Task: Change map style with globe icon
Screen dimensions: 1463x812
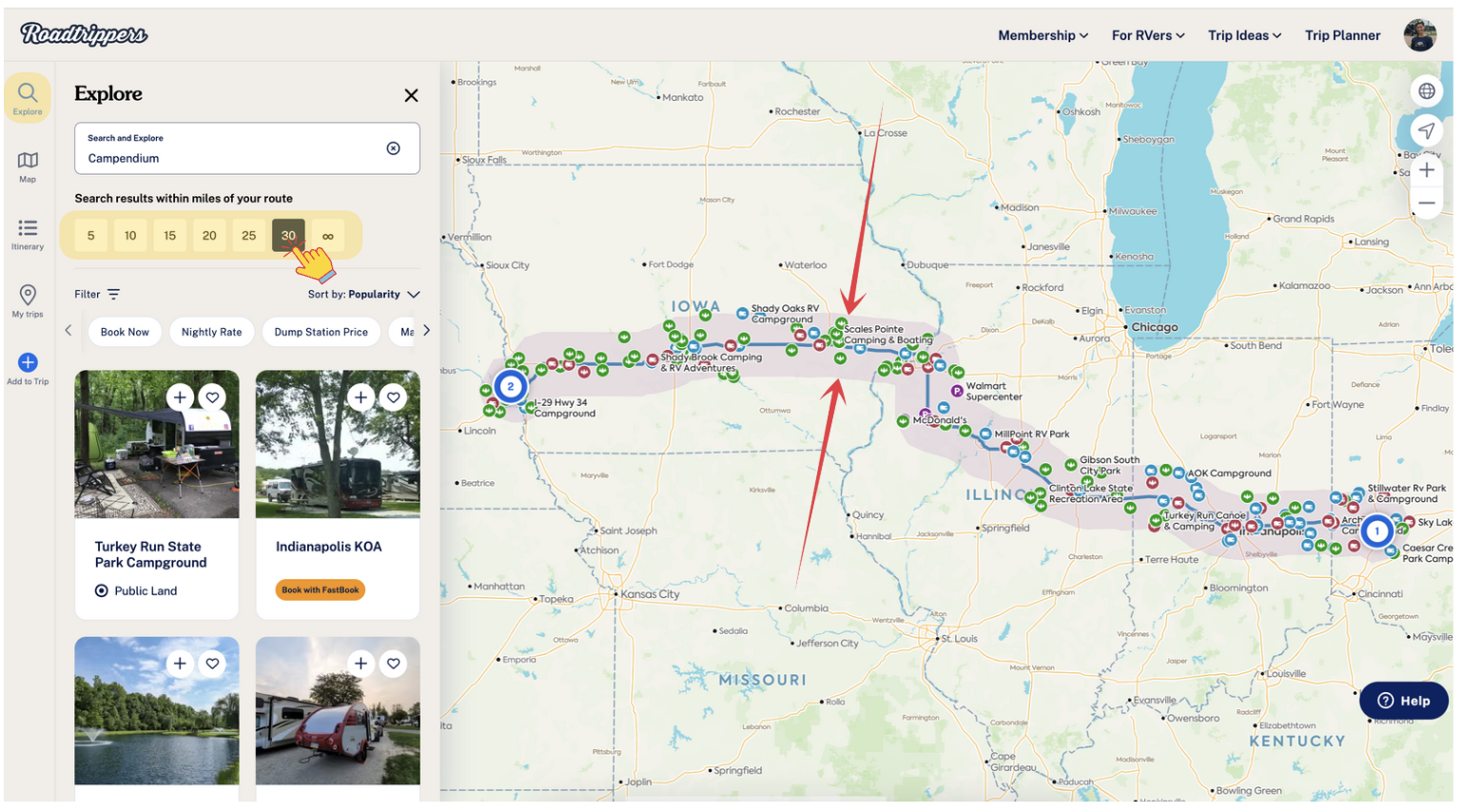Action: click(1426, 91)
